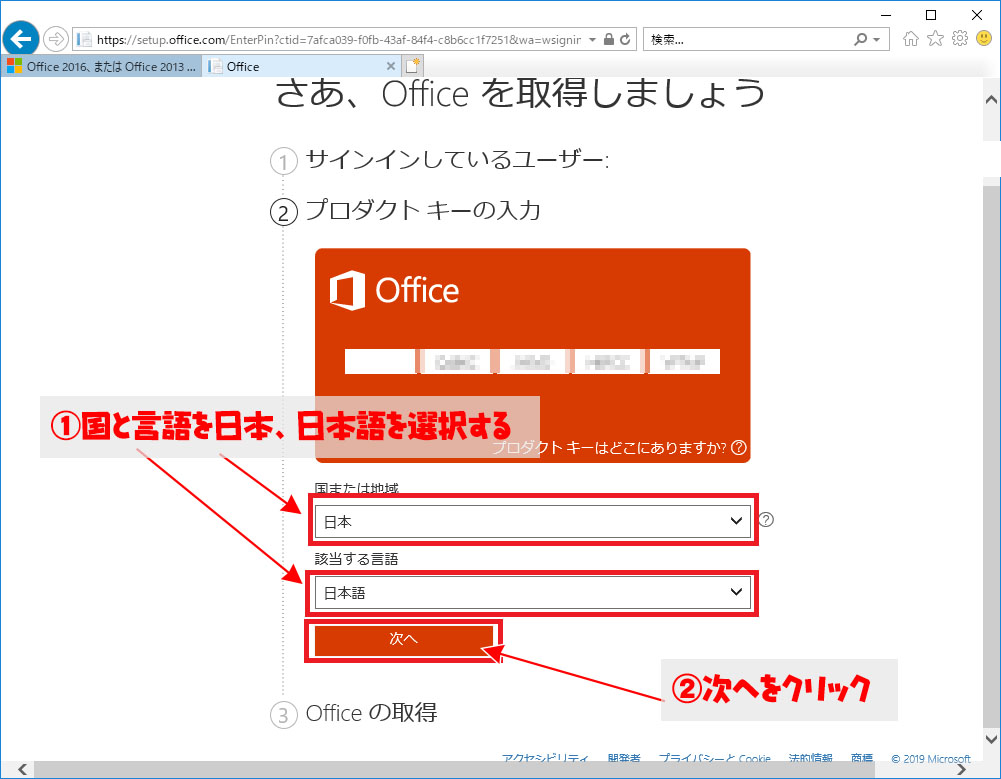The width and height of the screenshot is (1001, 779).
Task: Click the vertical scrollbar up arrow
Action: point(991,99)
